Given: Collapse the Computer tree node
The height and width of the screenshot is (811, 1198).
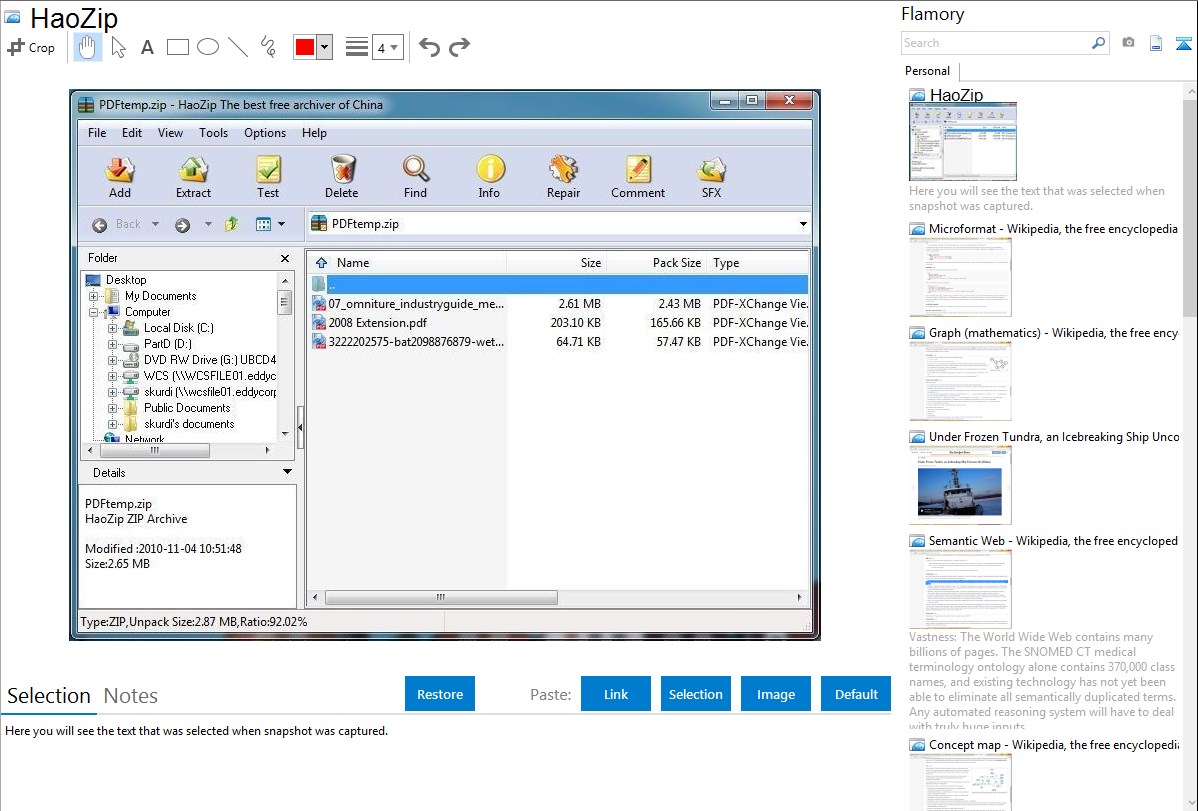Looking at the screenshot, I should click(93, 313).
